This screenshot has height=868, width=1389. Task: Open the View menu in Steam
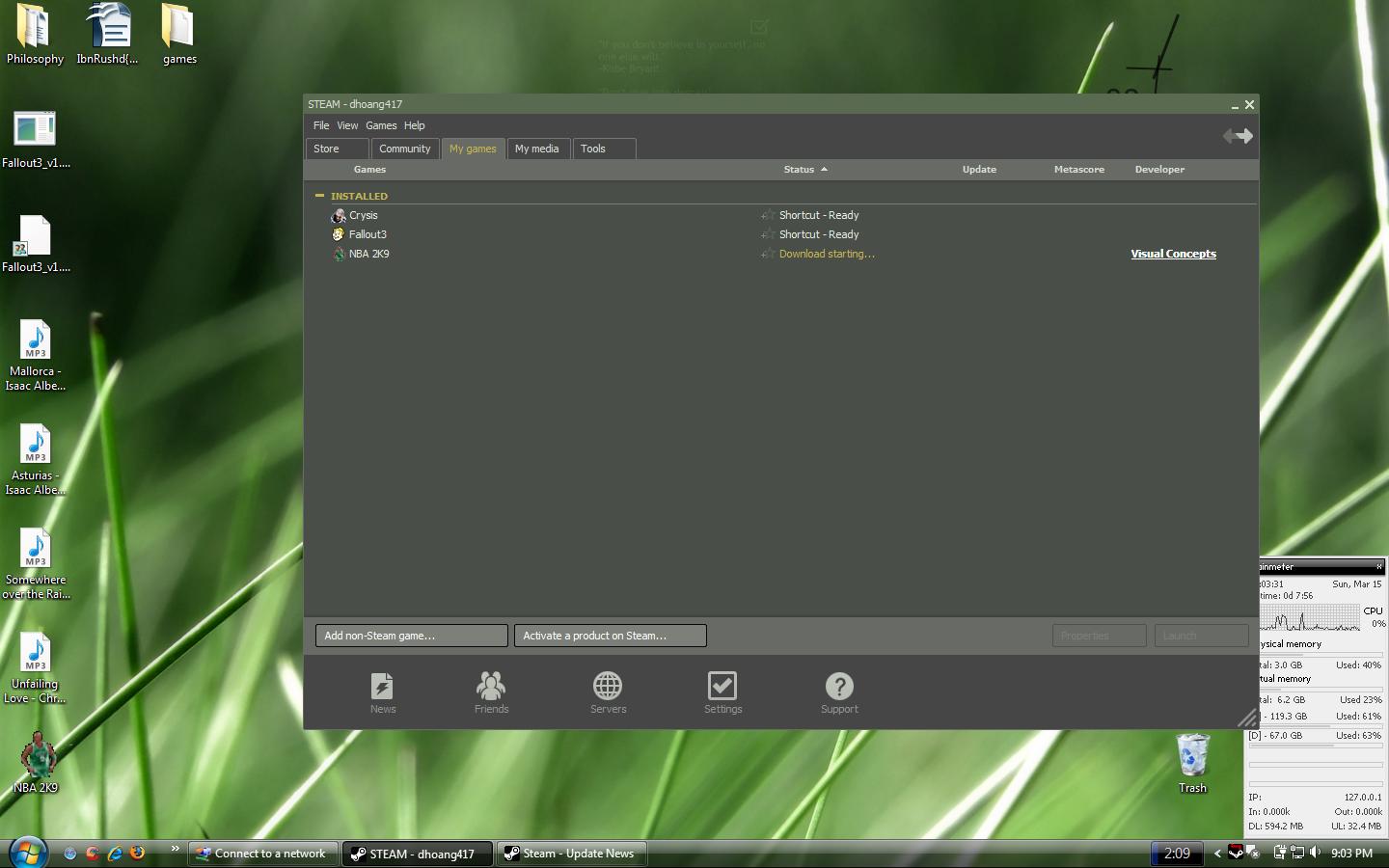[x=347, y=125]
